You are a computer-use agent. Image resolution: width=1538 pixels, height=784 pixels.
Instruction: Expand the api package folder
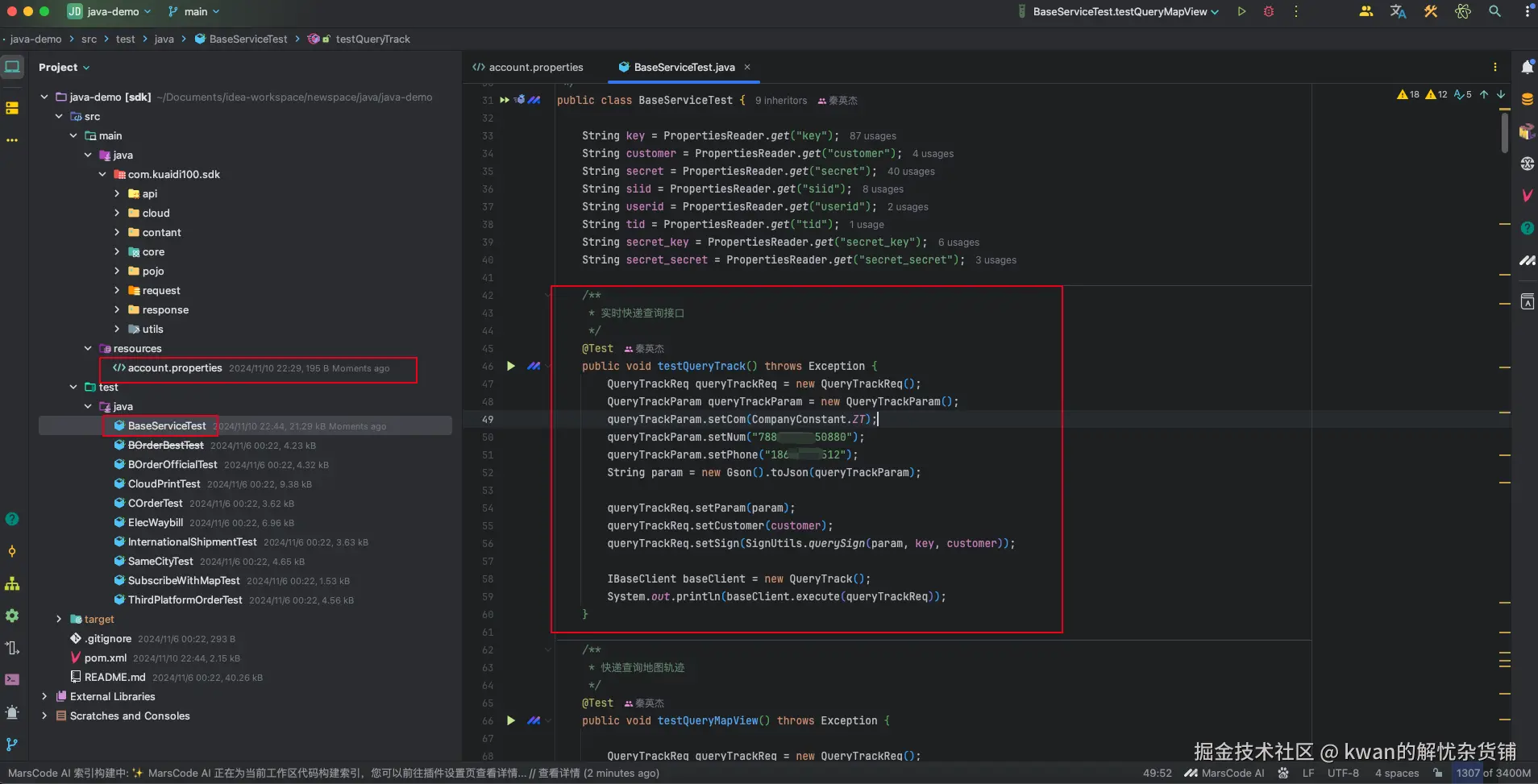pyautogui.click(x=117, y=193)
